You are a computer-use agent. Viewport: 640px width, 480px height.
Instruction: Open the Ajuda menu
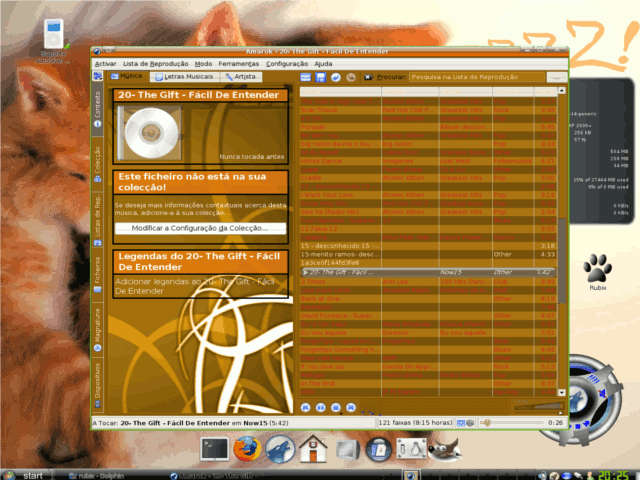pyautogui.click(x=323, y=64)
